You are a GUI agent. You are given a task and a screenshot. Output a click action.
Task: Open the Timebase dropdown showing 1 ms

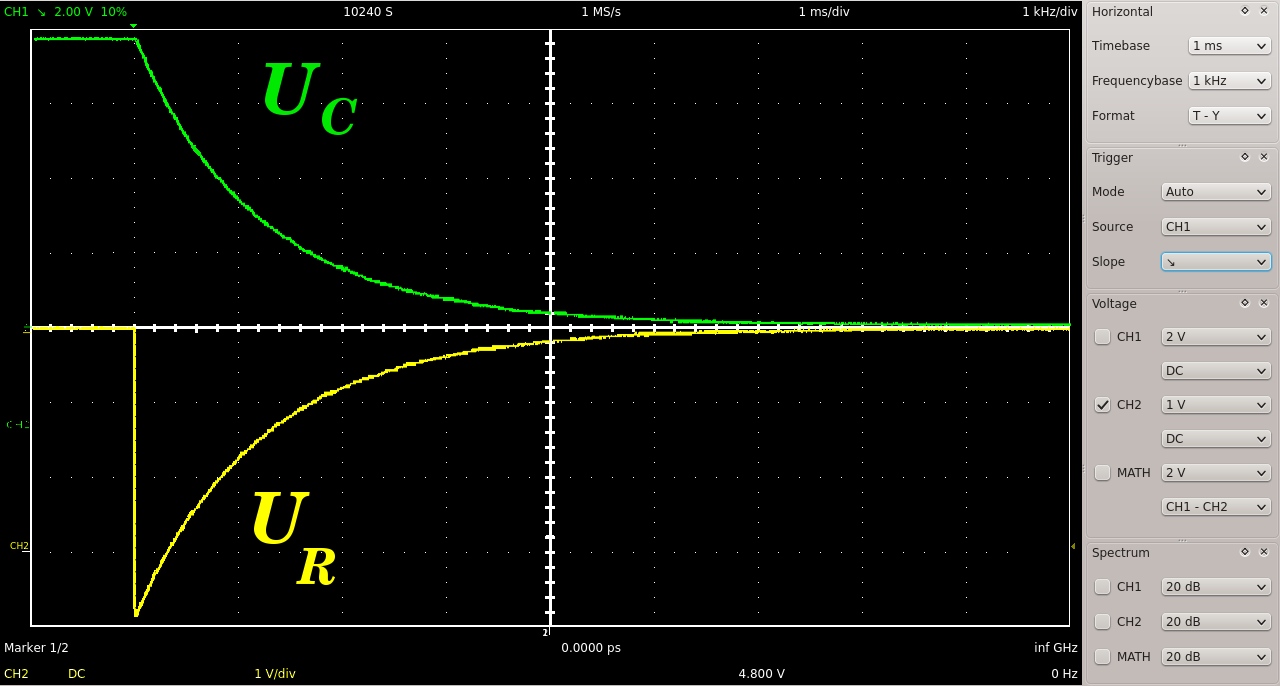pos(1228,45)
